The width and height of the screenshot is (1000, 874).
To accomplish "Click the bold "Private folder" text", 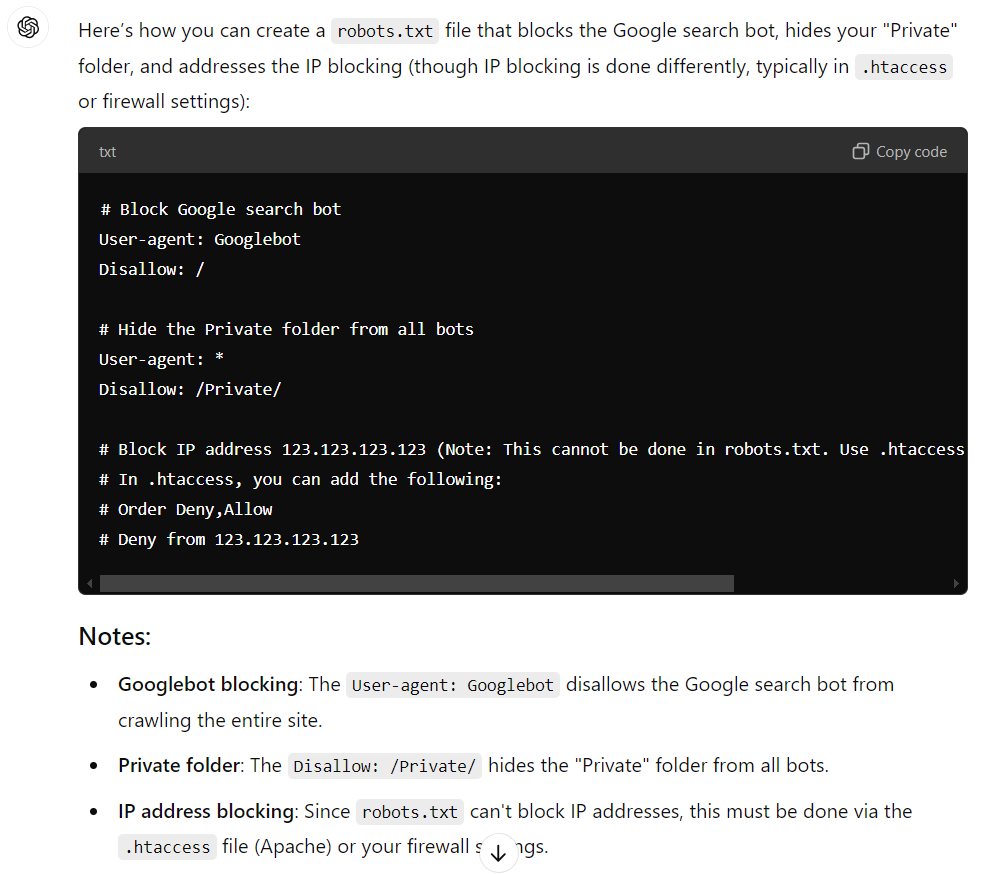I will (180, 766).
